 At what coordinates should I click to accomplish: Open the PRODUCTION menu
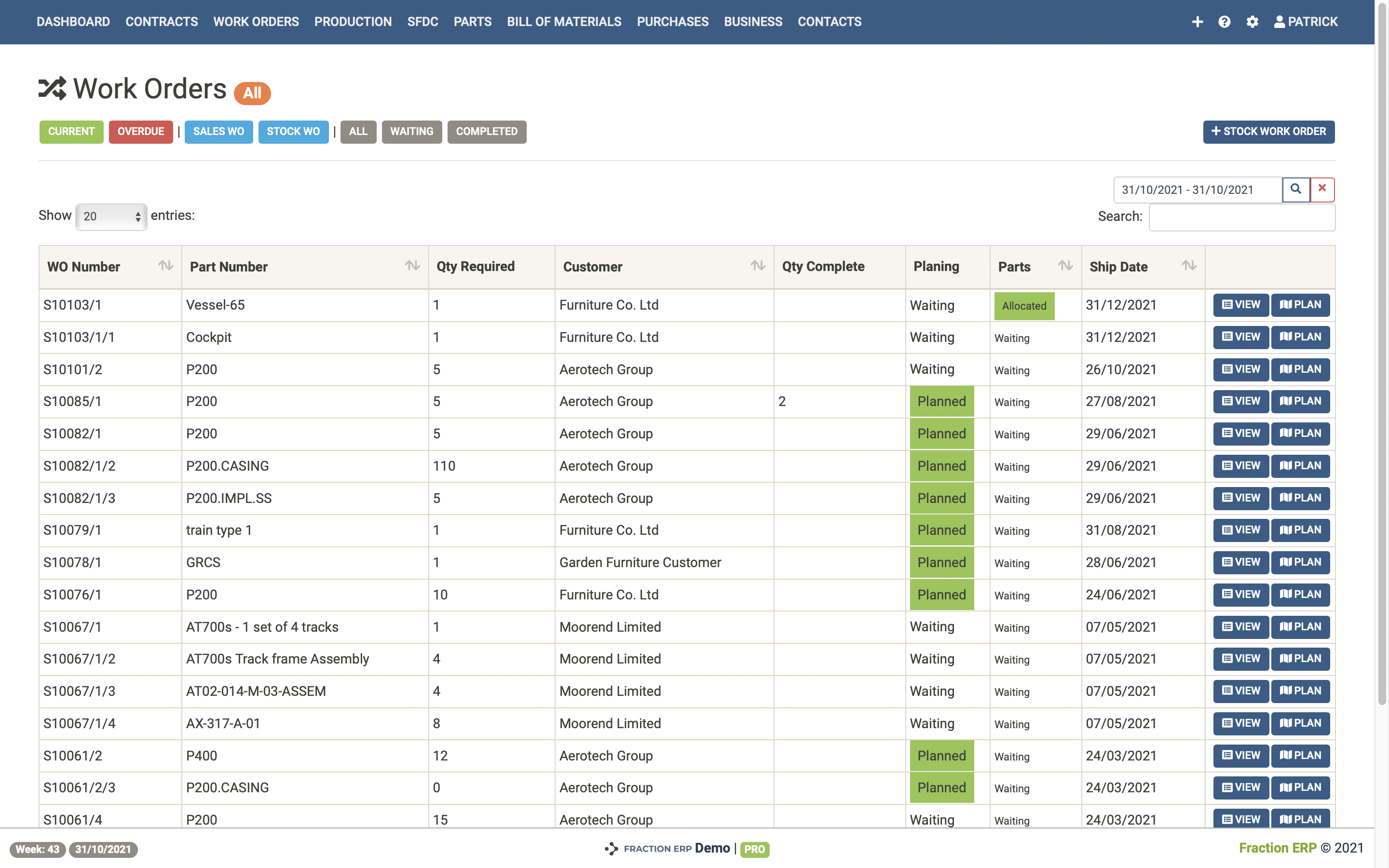(x=353, y=22)
